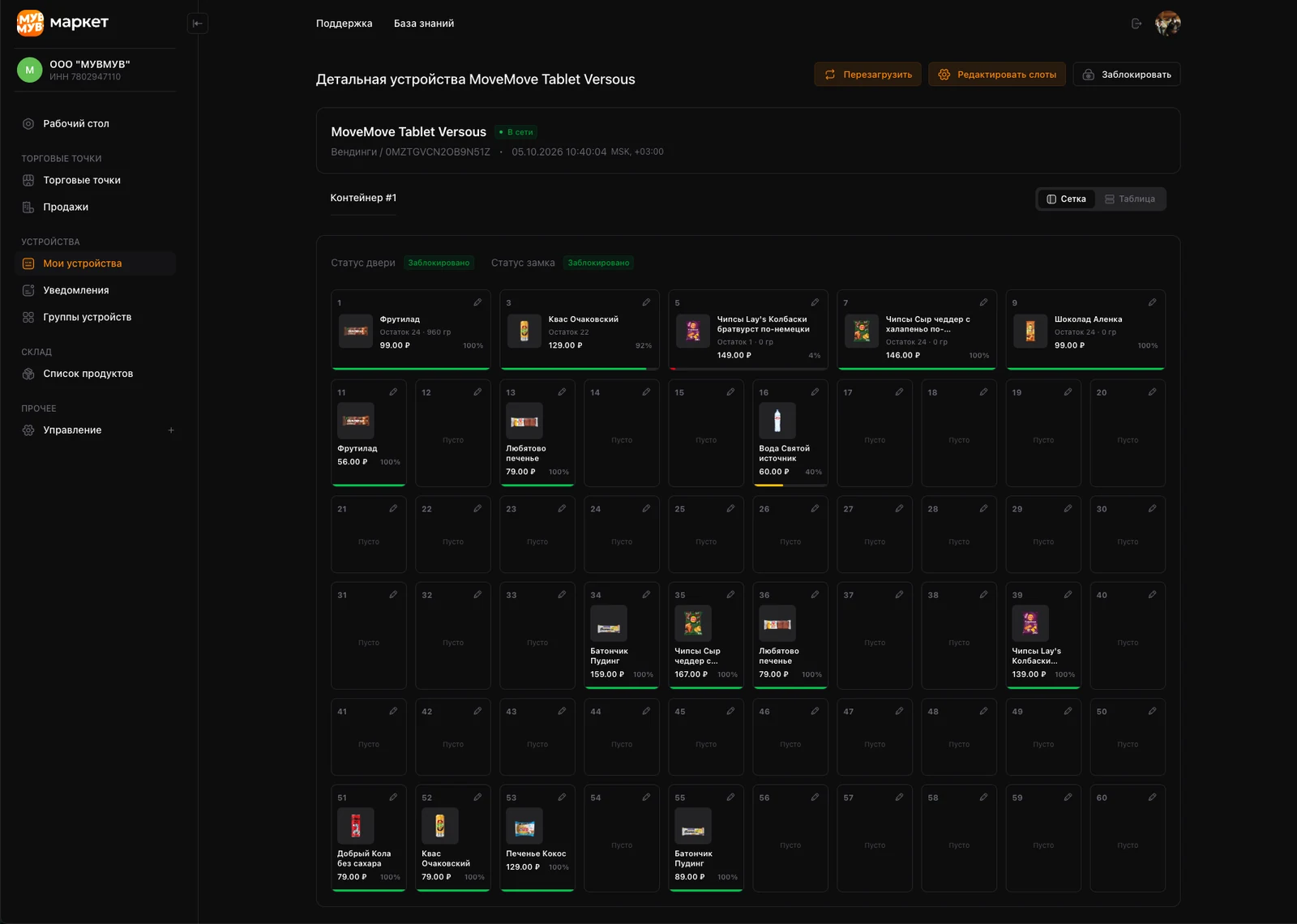Click the Перезагрузить button
Image resolution: width=1297 pixels, height=924 pixels.
click(868, 75)
